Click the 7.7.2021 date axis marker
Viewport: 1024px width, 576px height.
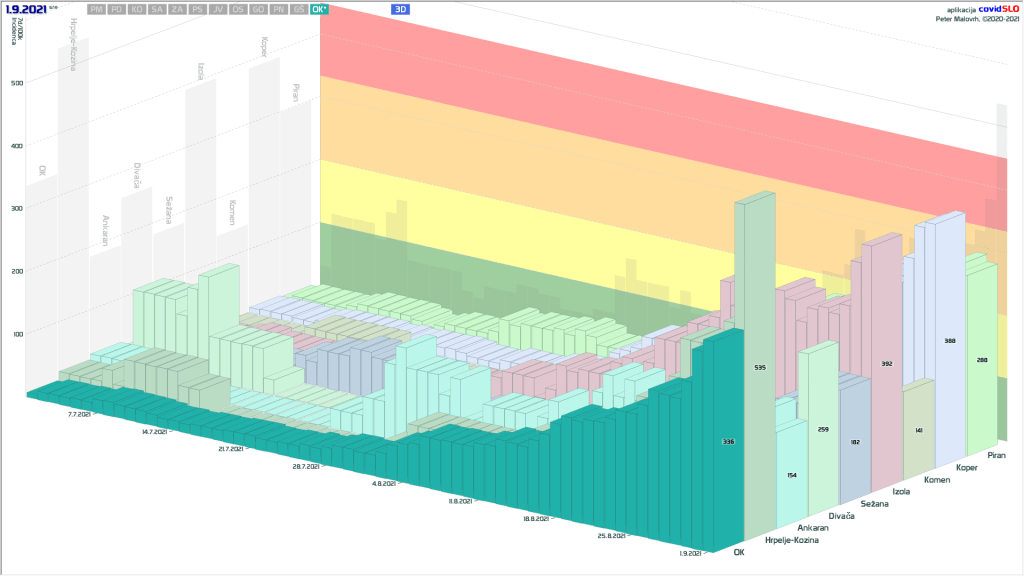coord(81,412)
